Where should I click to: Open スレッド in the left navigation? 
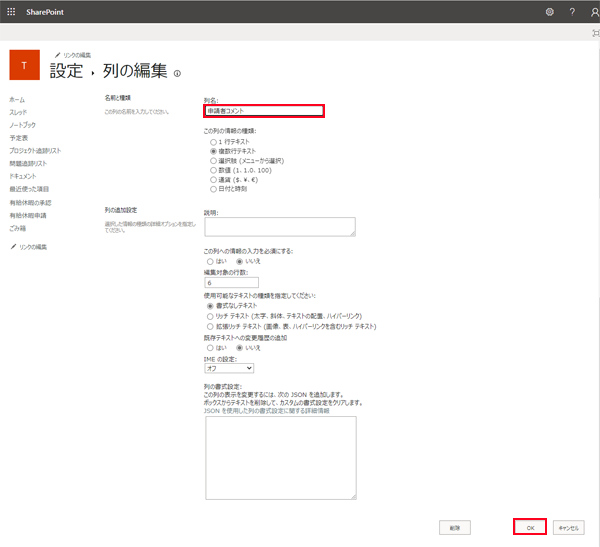[18, 113]
